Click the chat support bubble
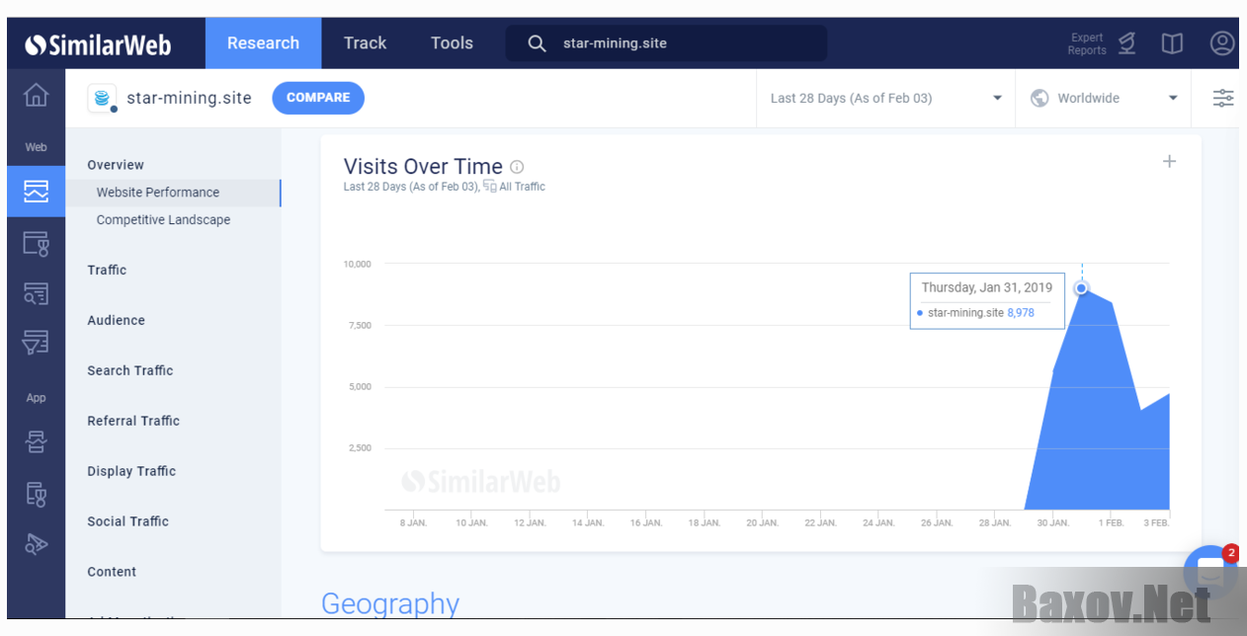The image size is (1247, 636). point(1210,572)
